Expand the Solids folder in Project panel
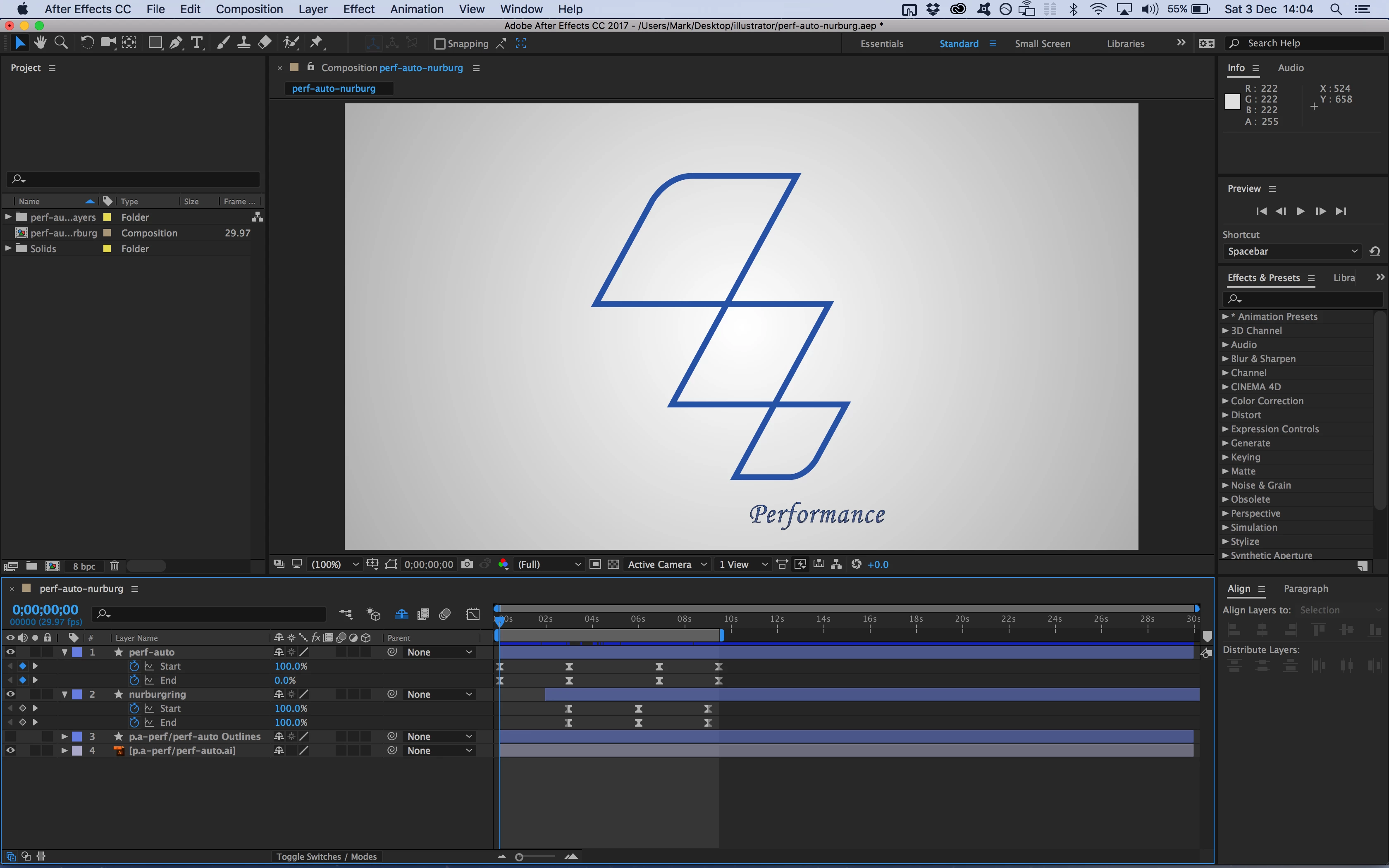The height and width of the screenshot is (868, 1389). click(x=8, y=248)
